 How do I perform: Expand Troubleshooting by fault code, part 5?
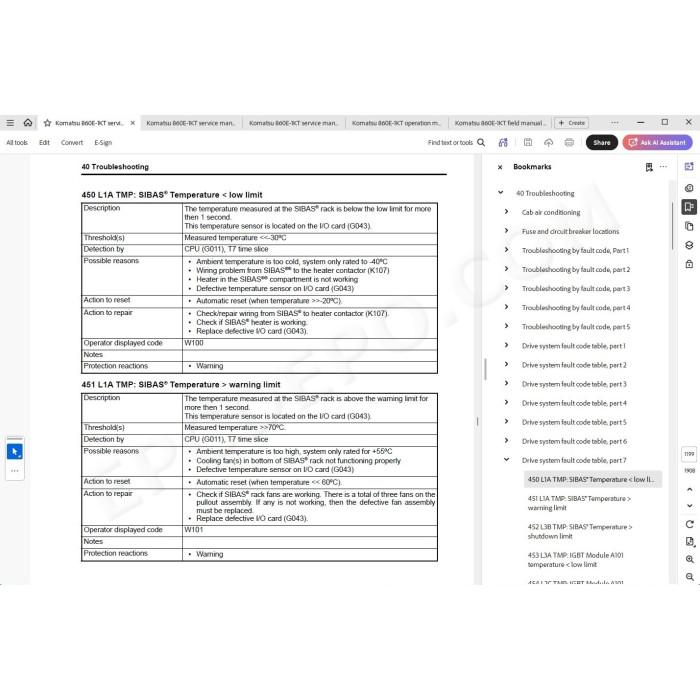coord(506,326)
